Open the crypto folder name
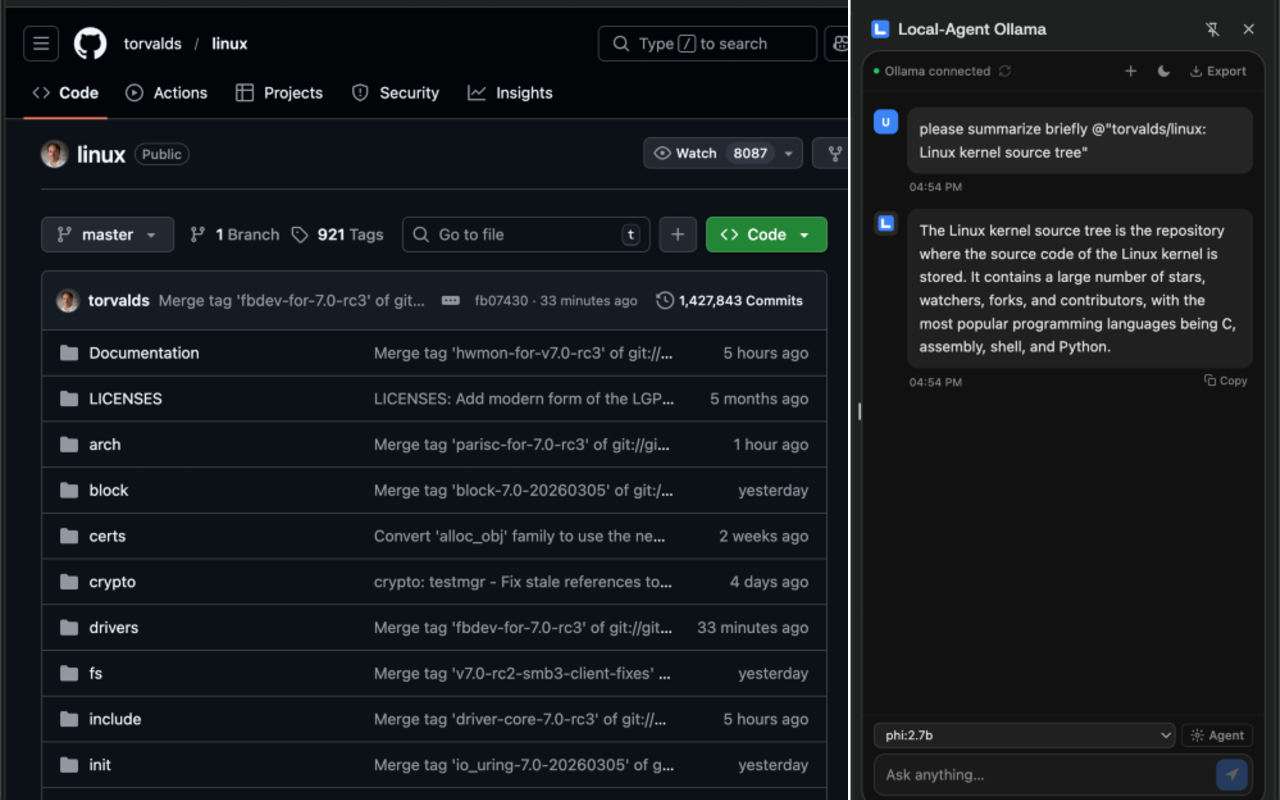The width and height of the screenshot is (1280, 800). 112,582
